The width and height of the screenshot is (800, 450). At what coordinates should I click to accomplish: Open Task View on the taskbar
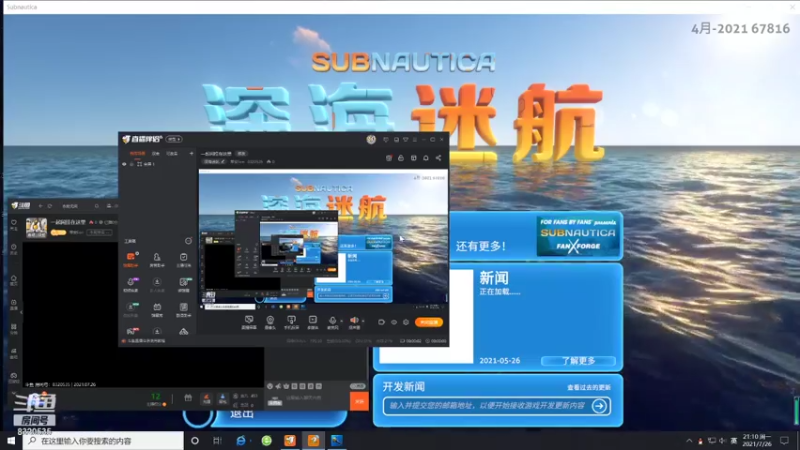tap(217, 440)
